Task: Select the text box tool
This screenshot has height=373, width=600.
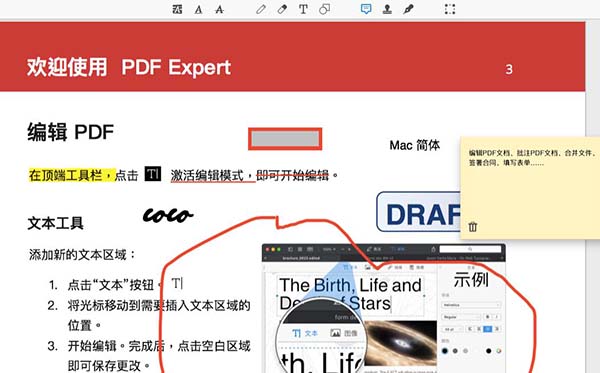Action: tap(303, 9)
